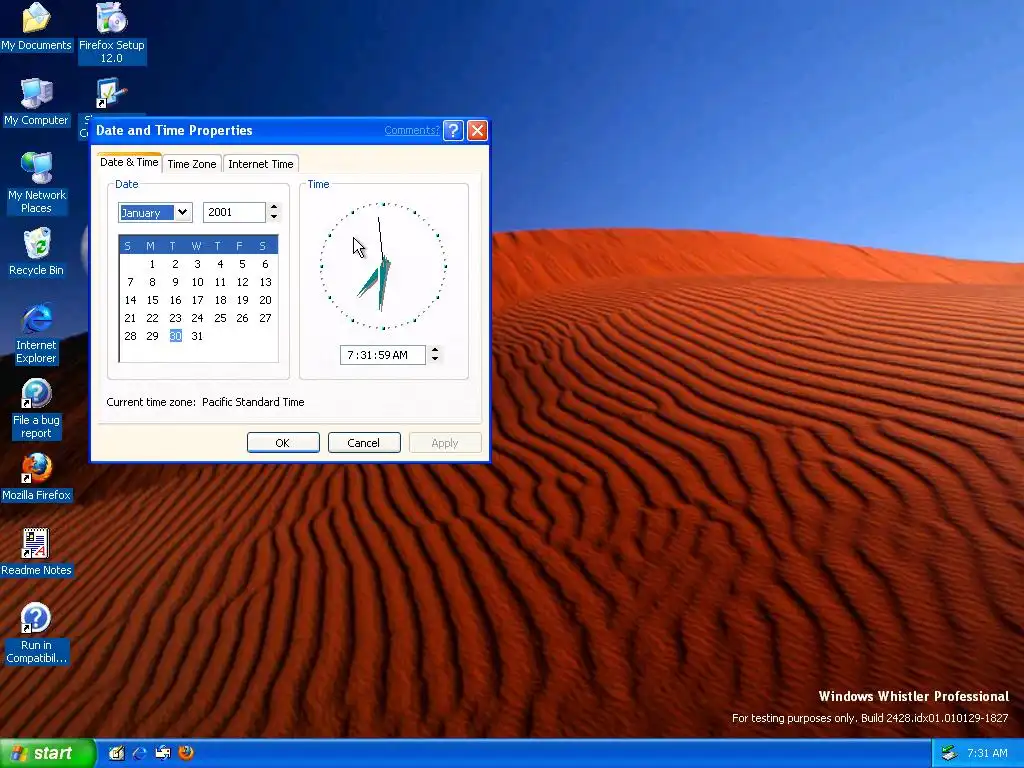Click the Cancel button
The height and width of the screenshot is (768, 1024).
(364, 443)
